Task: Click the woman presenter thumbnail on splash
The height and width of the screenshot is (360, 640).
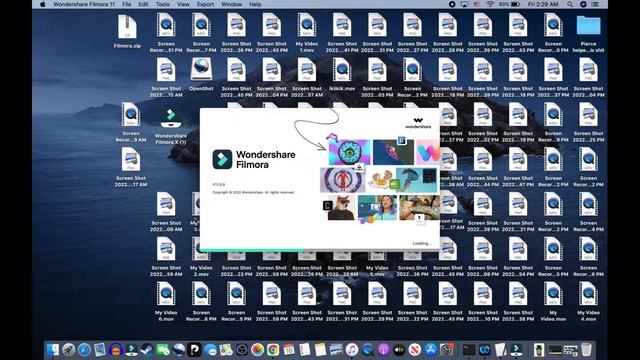Action: (x=377, y=208)
